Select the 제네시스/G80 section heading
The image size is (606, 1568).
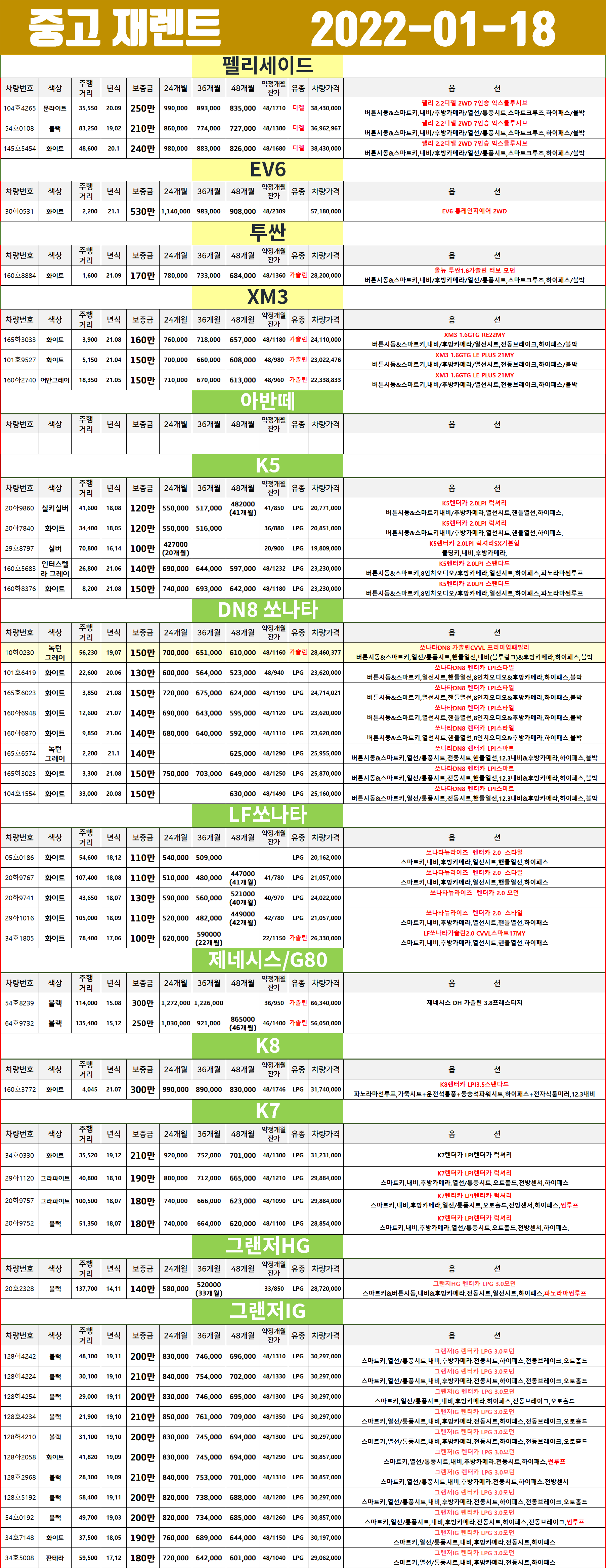pyautogui.click(x=268, y=959)
